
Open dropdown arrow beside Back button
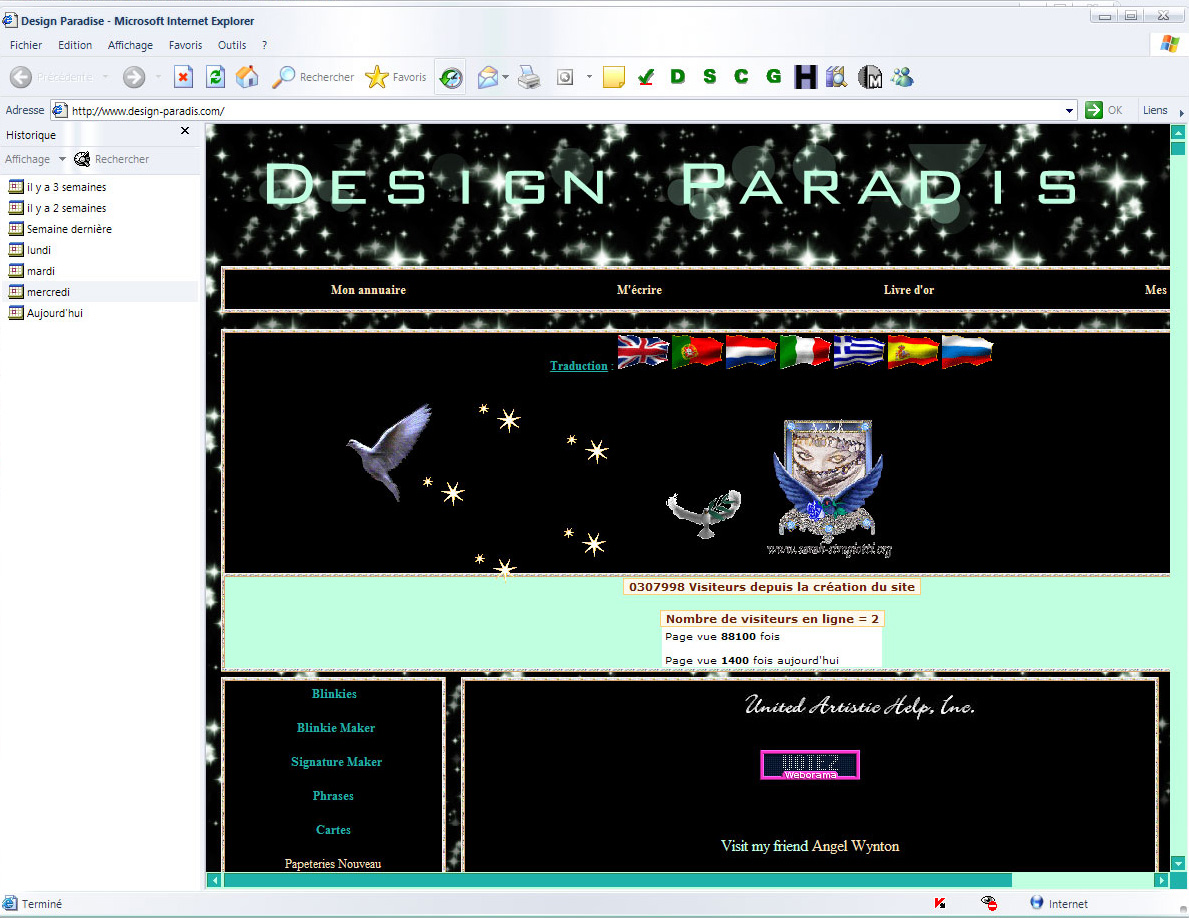coord(105,77)
